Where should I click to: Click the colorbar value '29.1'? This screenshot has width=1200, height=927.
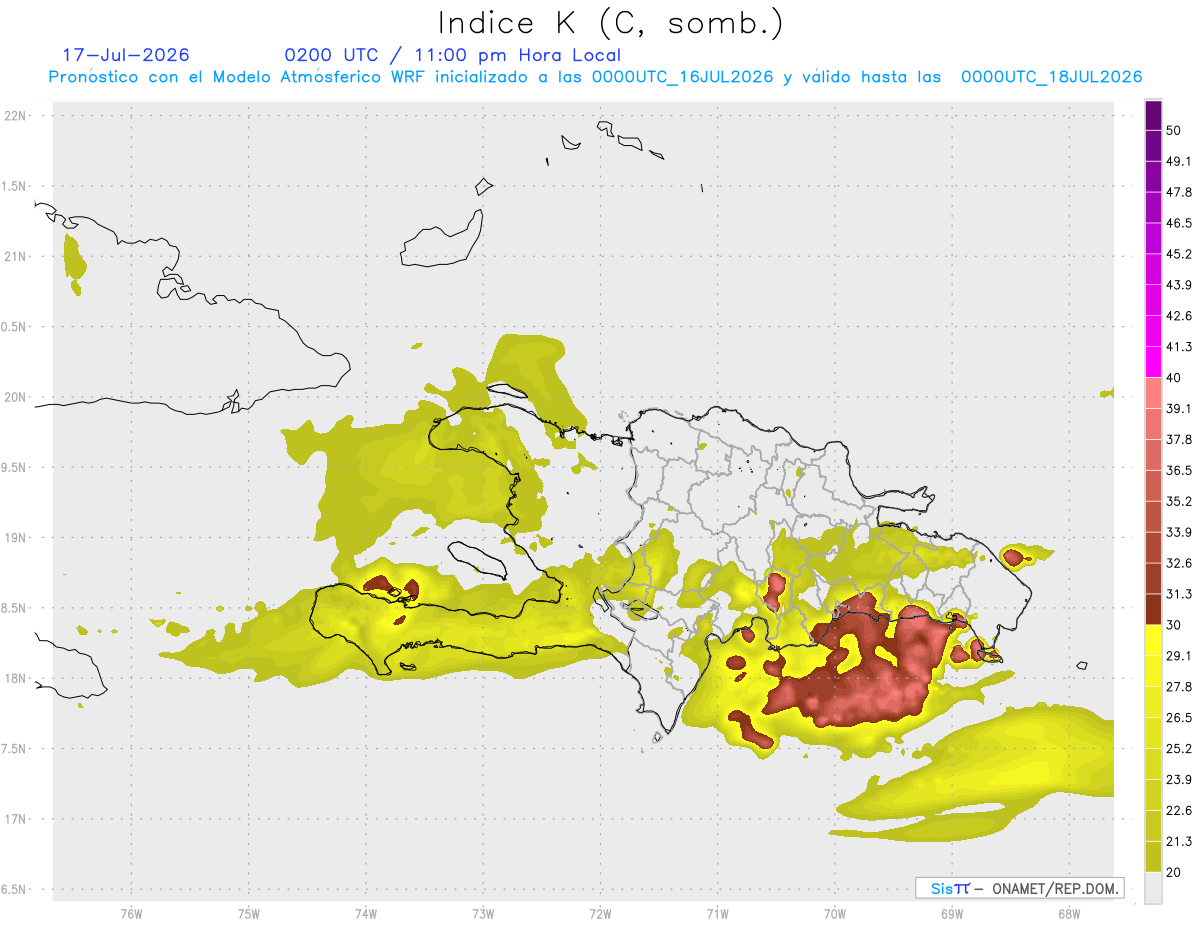pyautogui.click(x=1178, y=656)
